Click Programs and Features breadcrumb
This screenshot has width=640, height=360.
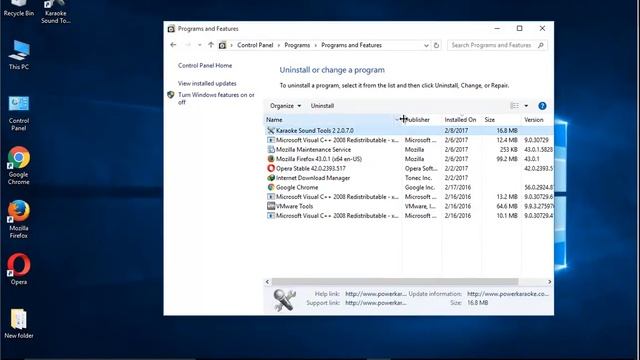pyautogui.click(x=351, y=45)
